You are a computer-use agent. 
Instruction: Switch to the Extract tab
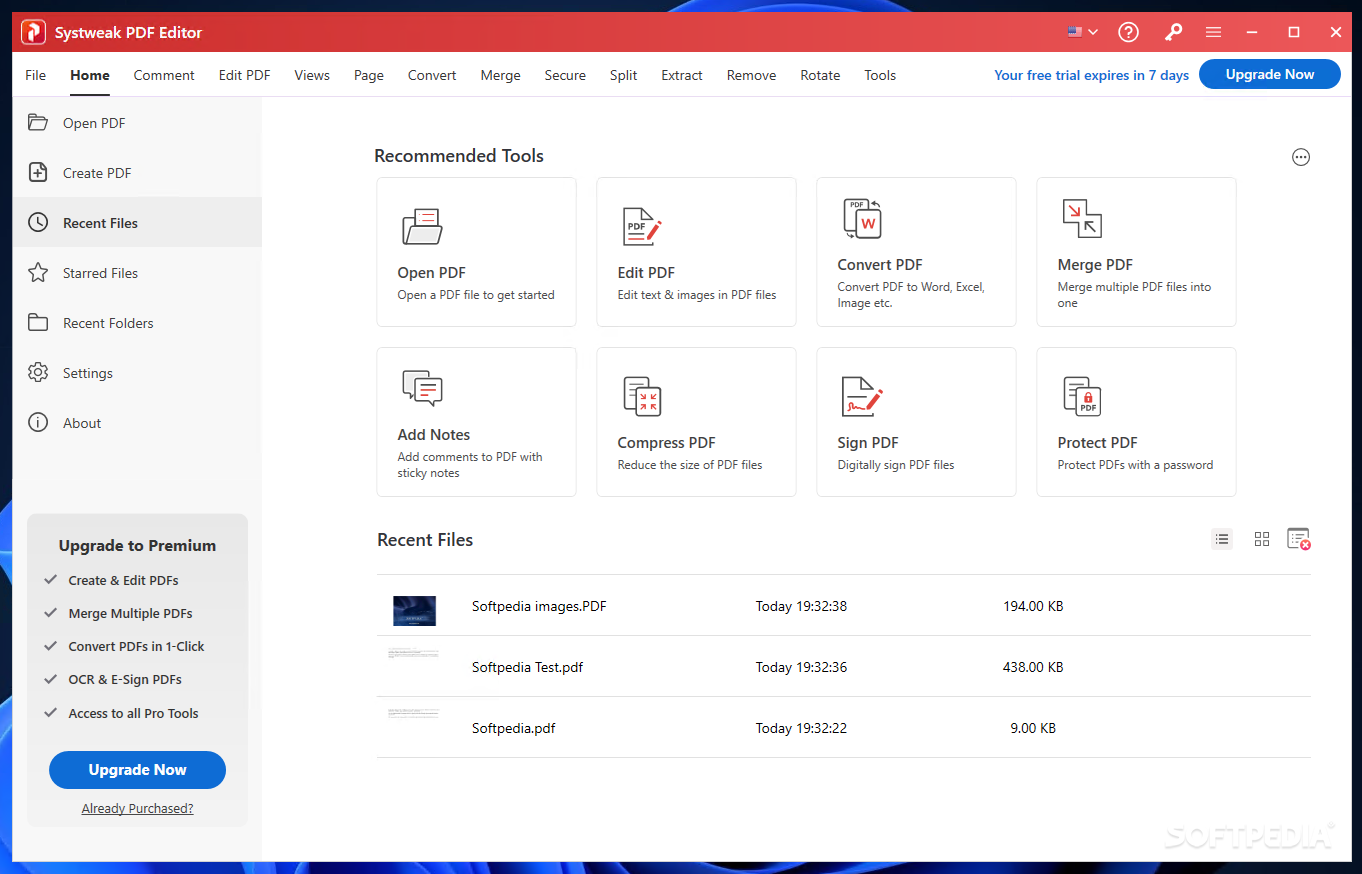point(682,75)
